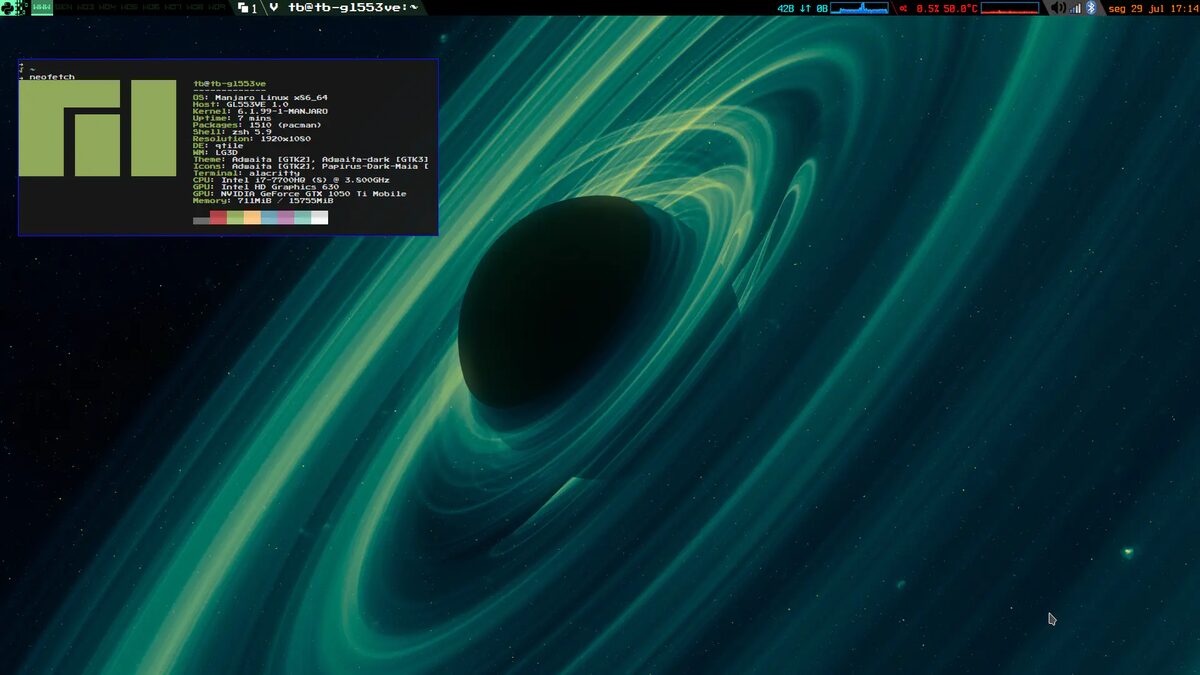The width and height of the screenshot is (1200, 675).
Task: Click the red color block in neofetch palette
Action: pyautogui.click(x=218, y=217)
